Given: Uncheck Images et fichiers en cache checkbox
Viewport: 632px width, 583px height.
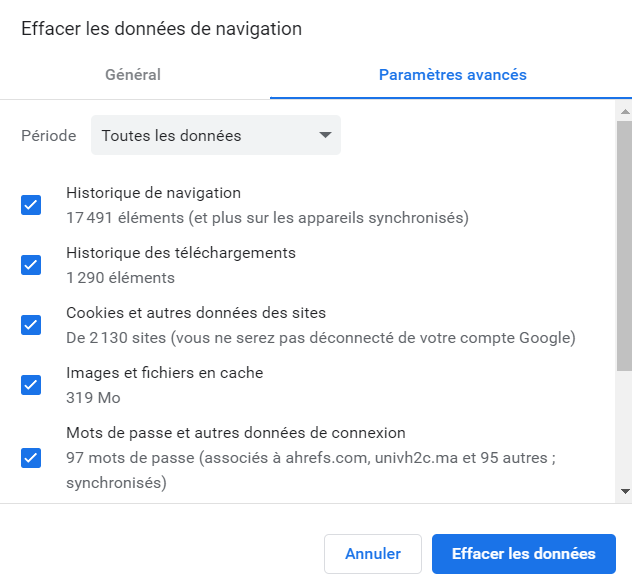Looking at the screenshot, I should pos(31,385).
